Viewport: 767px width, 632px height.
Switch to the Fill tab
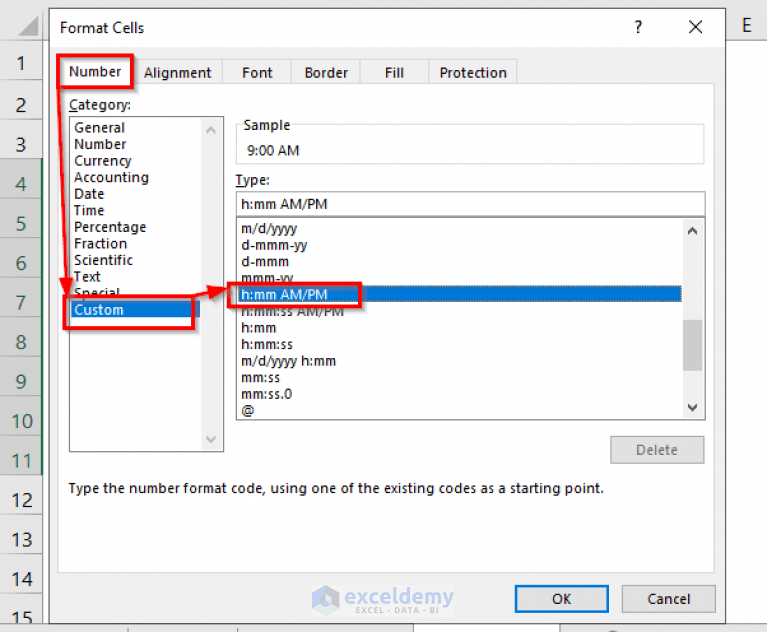(394, 73)
